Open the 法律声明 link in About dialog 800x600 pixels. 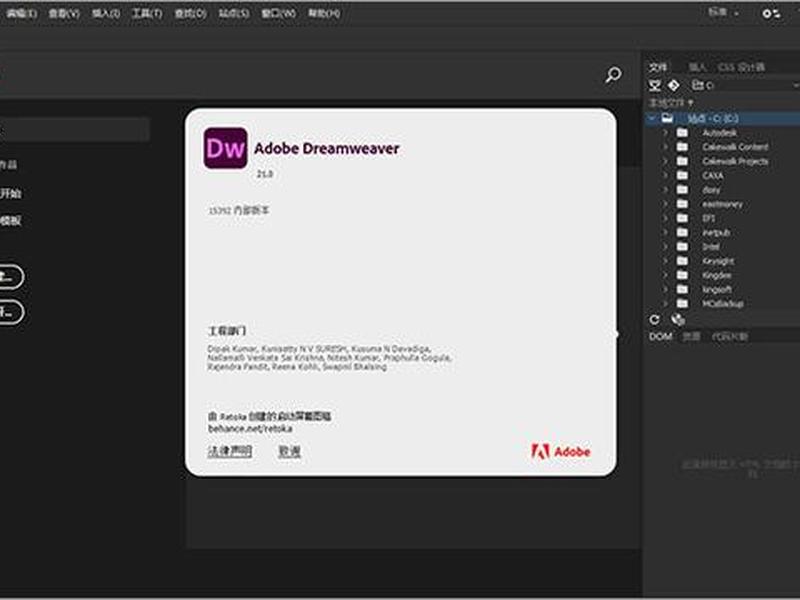[x=230, y=451]
